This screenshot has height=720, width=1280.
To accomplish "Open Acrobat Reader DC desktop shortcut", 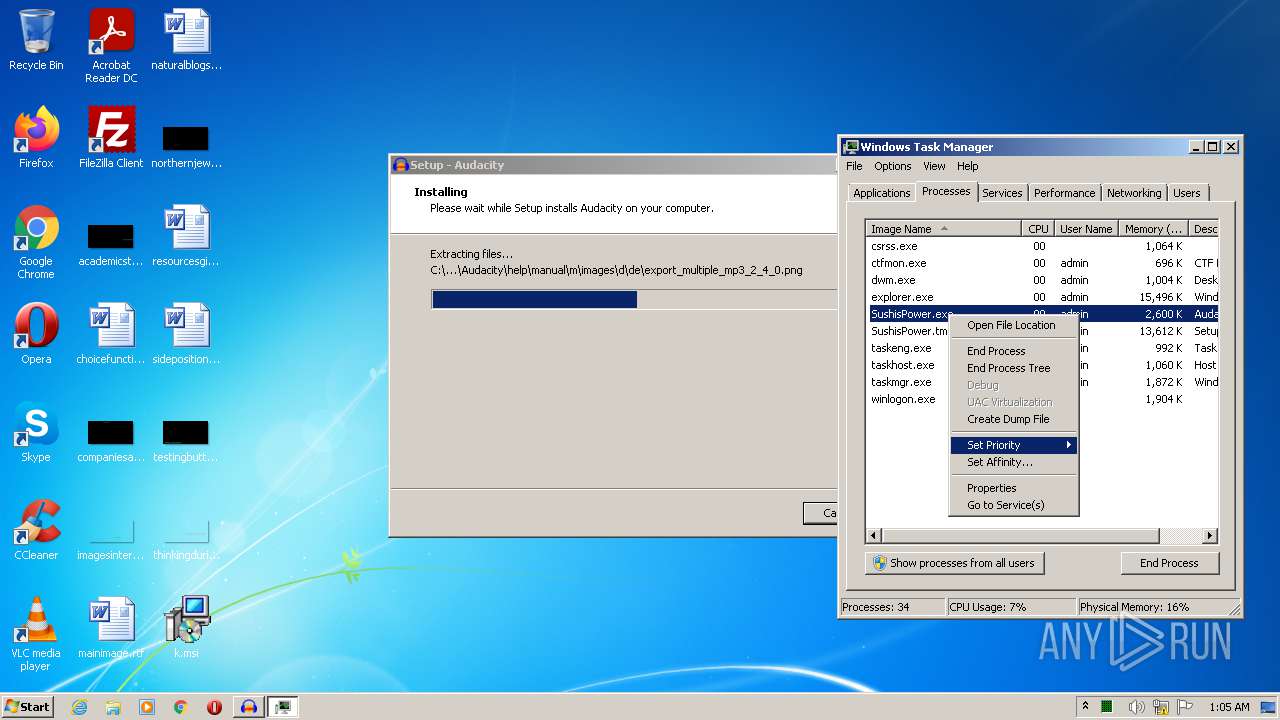I will coord(111,45).
